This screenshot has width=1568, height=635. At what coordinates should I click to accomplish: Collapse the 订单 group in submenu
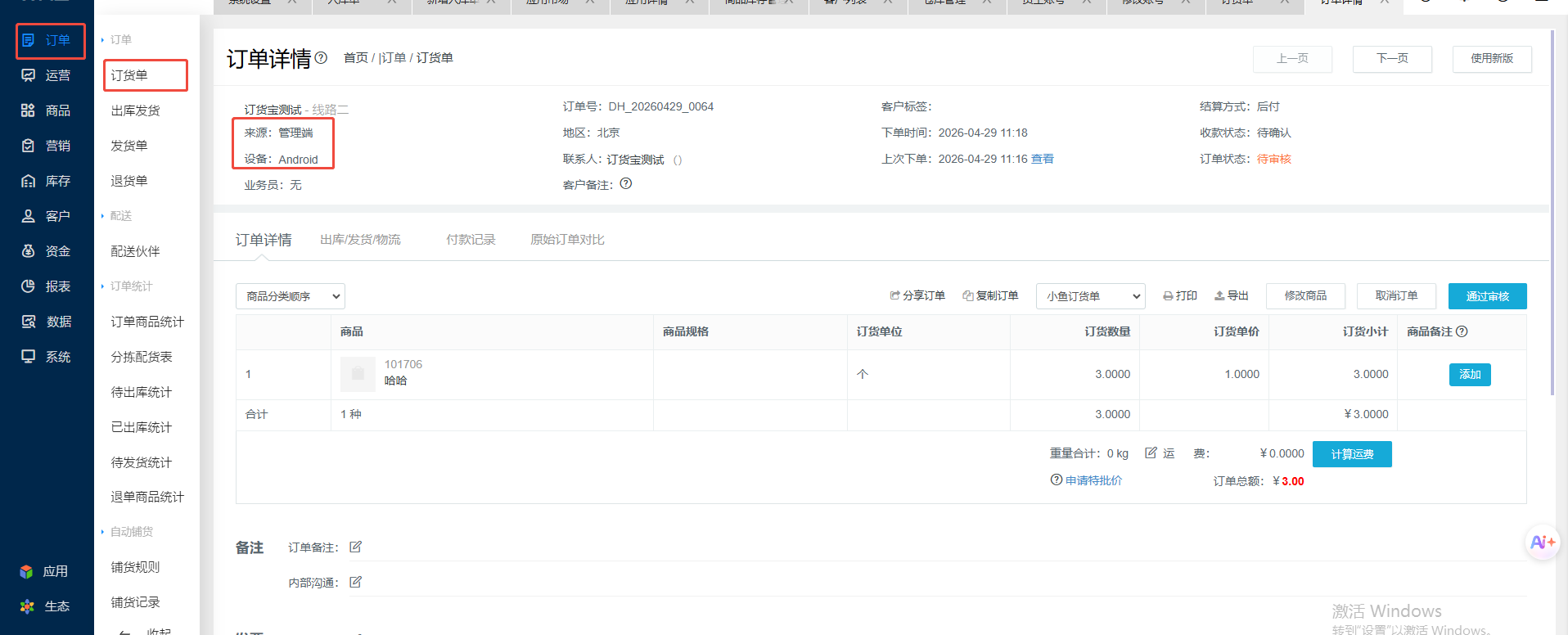pyautogui.click(x=116, y=39)
